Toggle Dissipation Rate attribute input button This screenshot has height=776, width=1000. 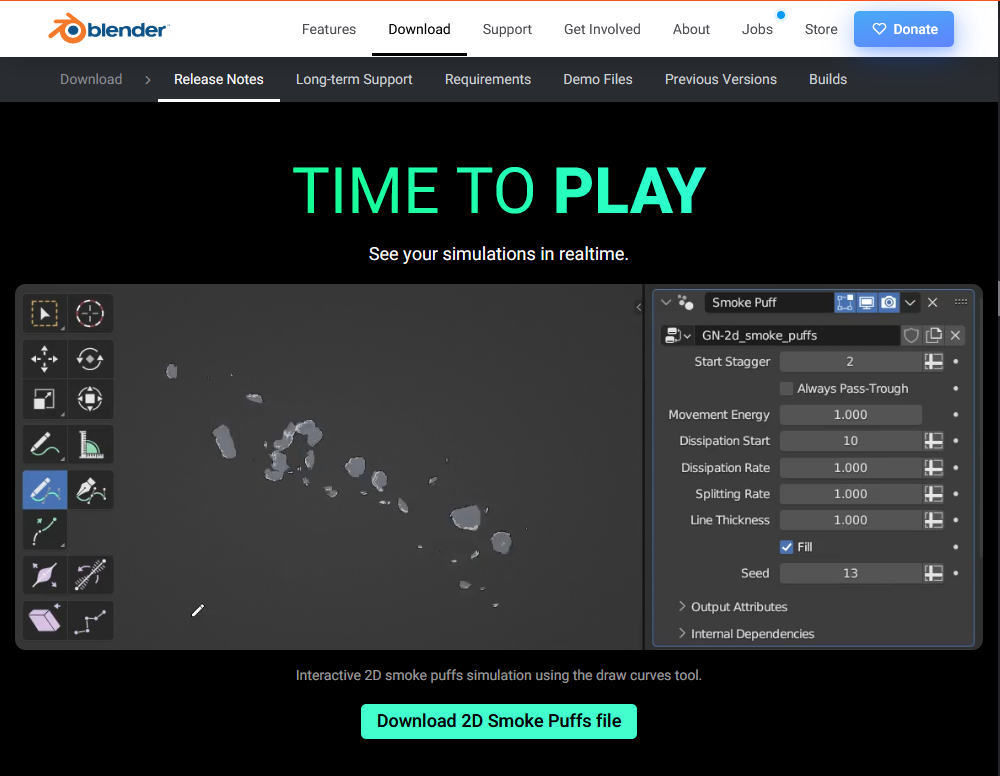[x=934, y=467]
